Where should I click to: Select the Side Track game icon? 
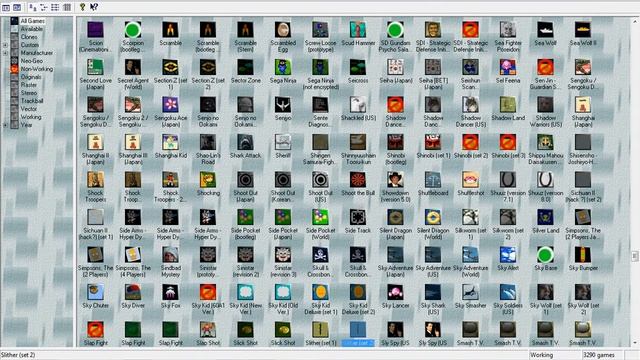pyautogui.click(x=358, y=218)
